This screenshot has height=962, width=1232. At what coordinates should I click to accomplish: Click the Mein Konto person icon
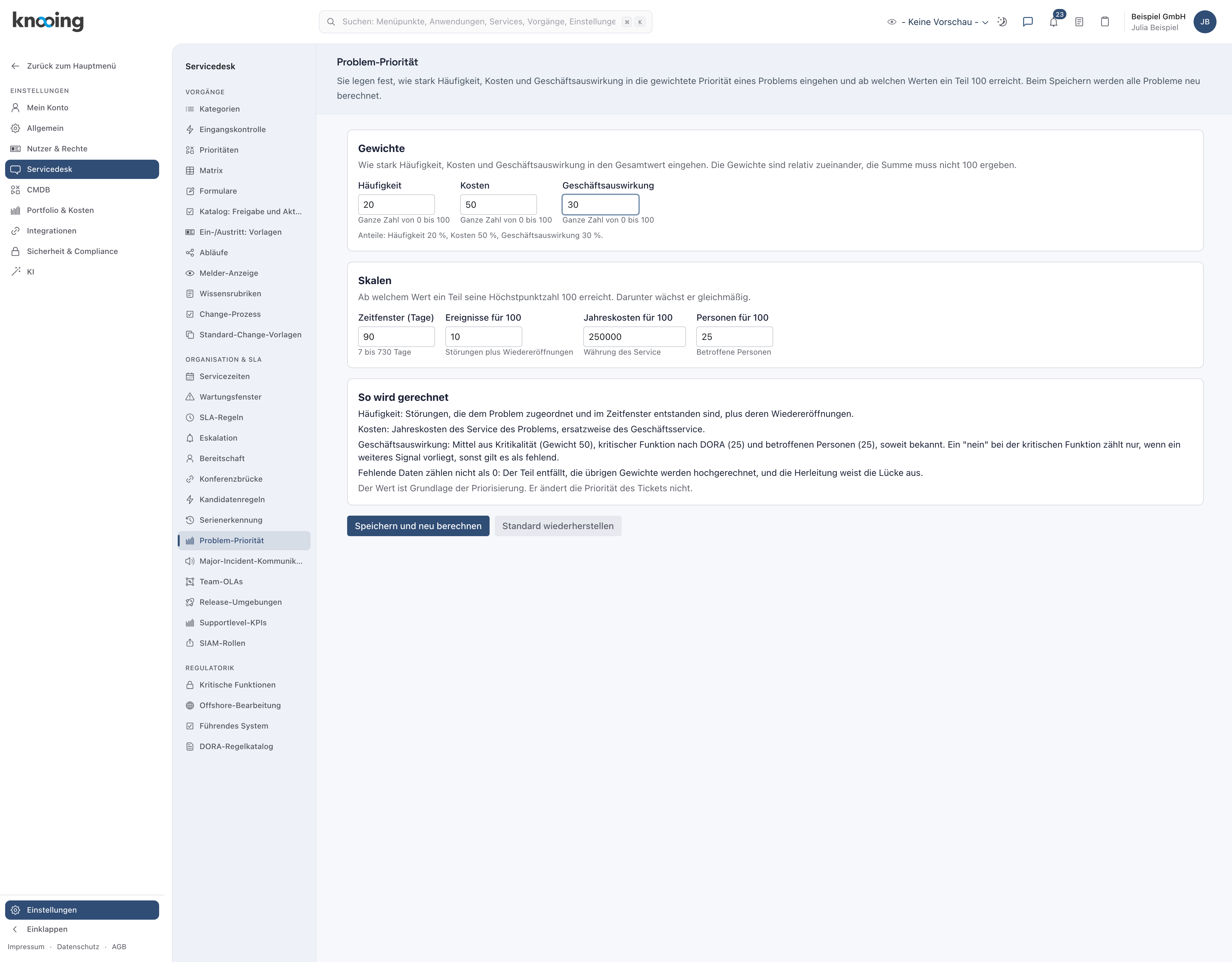coord(16,108)
